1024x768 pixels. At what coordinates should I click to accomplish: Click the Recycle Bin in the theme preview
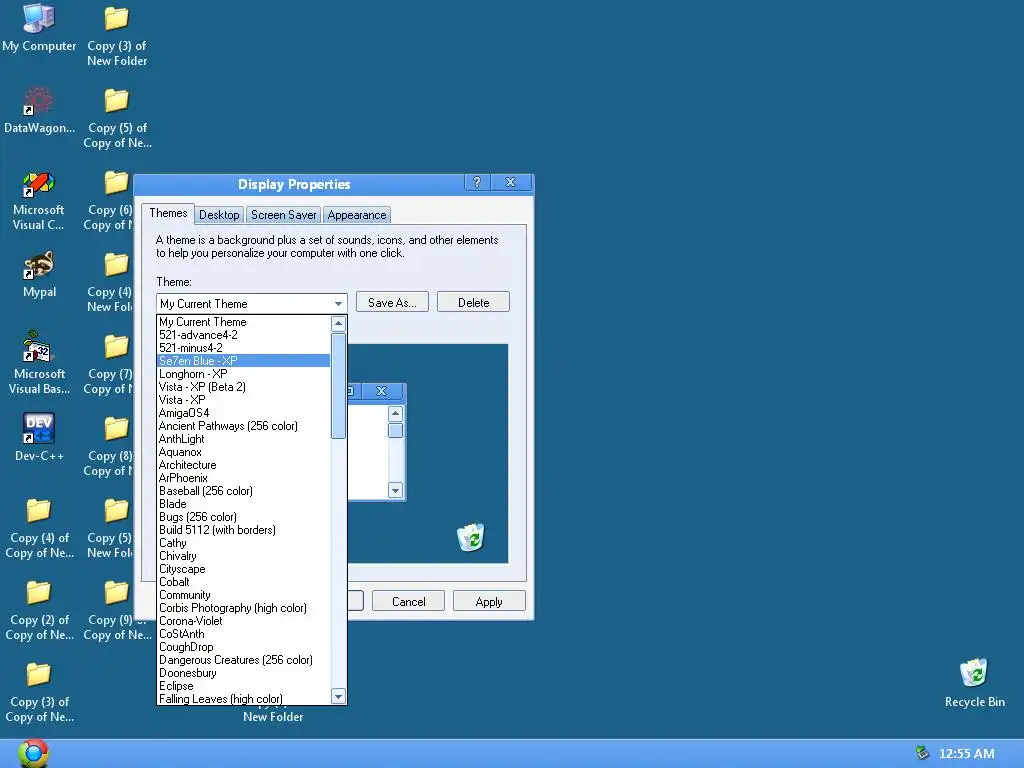coord(471,537)
